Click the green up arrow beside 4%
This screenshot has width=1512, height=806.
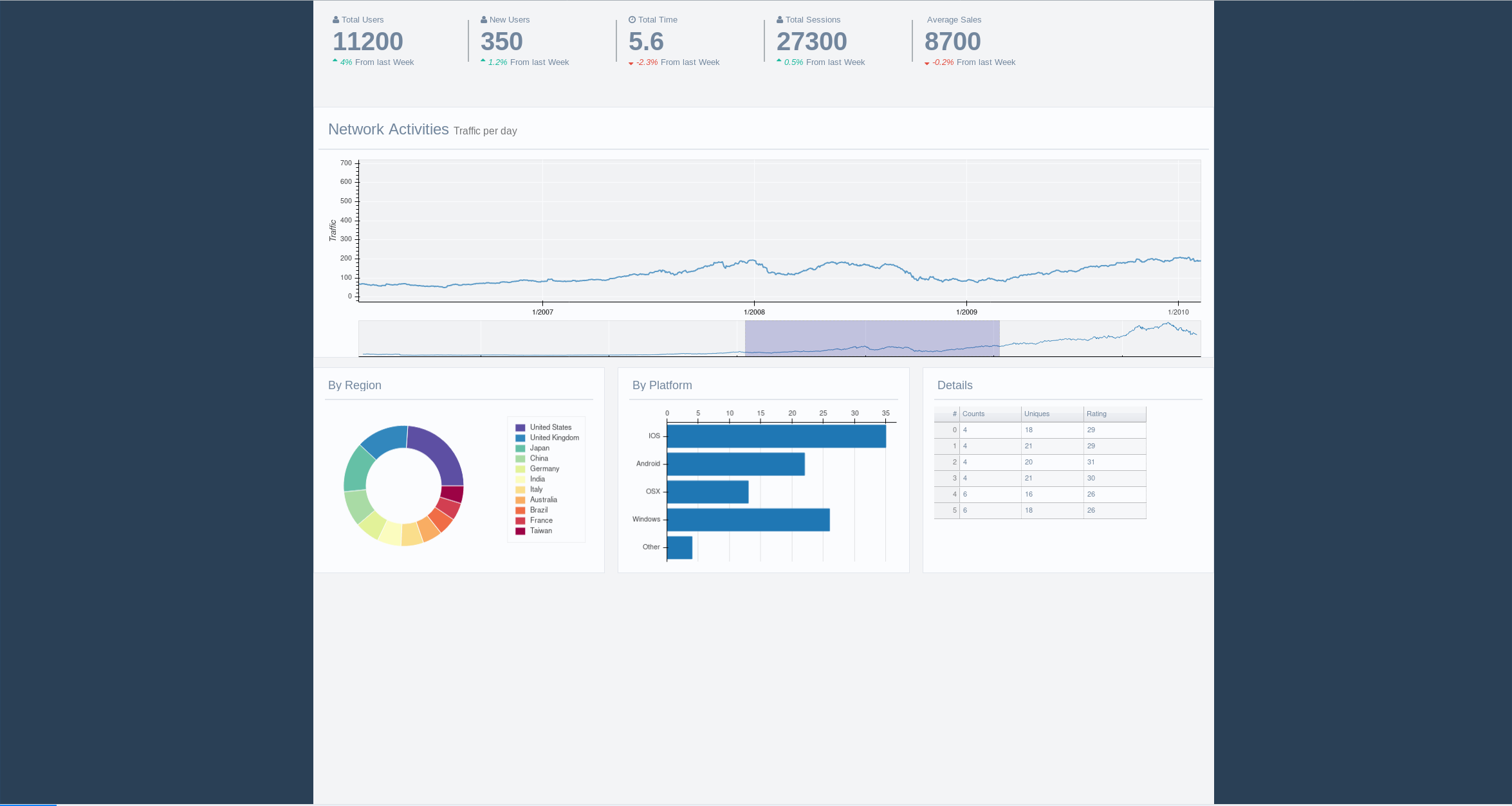(x=336, y=61)
